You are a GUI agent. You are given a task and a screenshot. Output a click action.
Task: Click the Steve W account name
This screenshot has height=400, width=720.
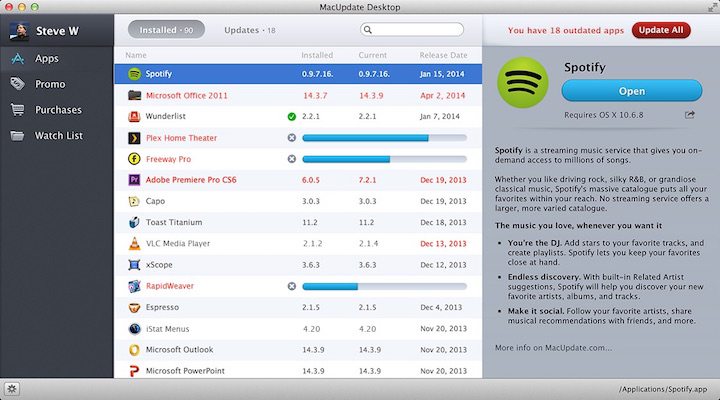(57, 31)
